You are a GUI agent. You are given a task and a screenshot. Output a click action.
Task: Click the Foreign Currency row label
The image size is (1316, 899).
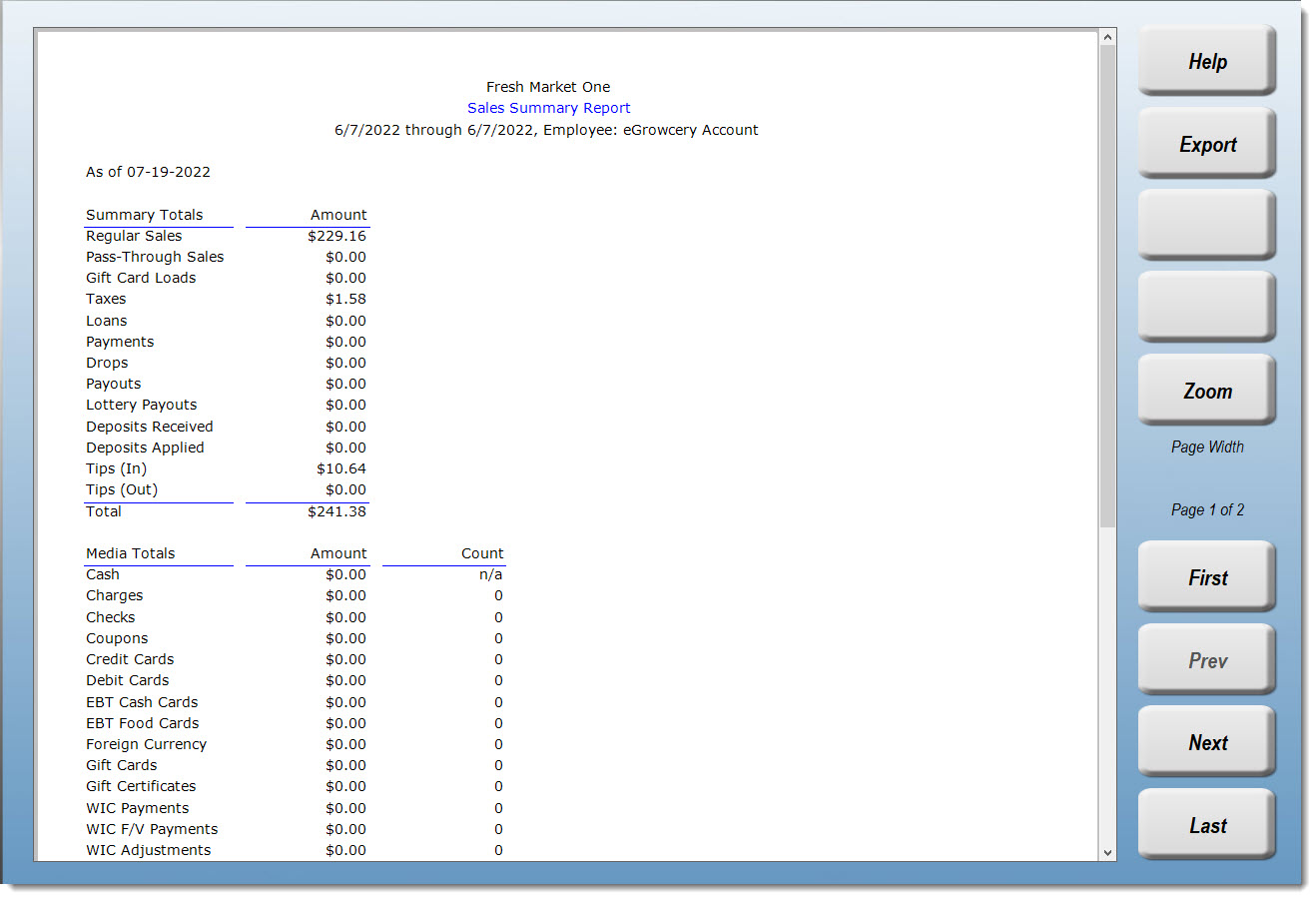147,744
